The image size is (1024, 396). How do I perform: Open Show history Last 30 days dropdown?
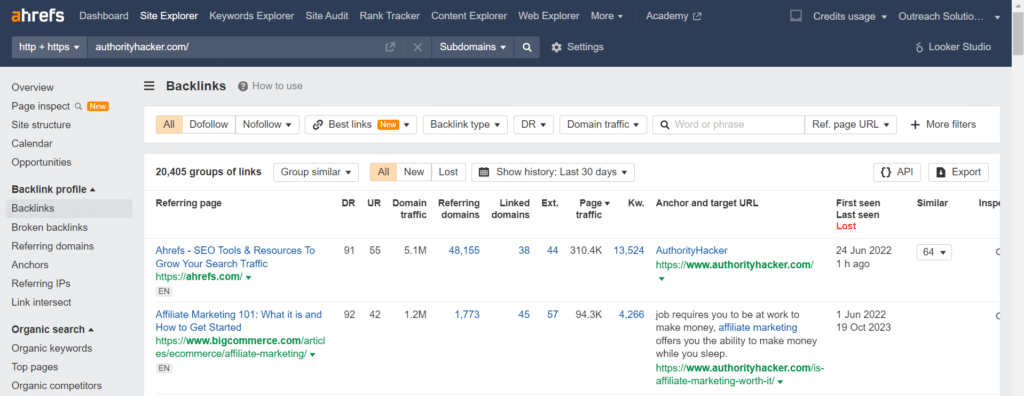[552, 172]
